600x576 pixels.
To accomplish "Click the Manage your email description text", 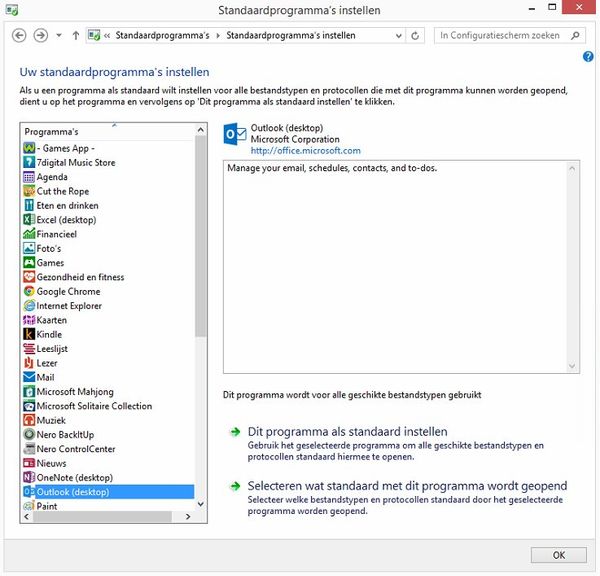I will pyautogui.click(x=332, y=168).
